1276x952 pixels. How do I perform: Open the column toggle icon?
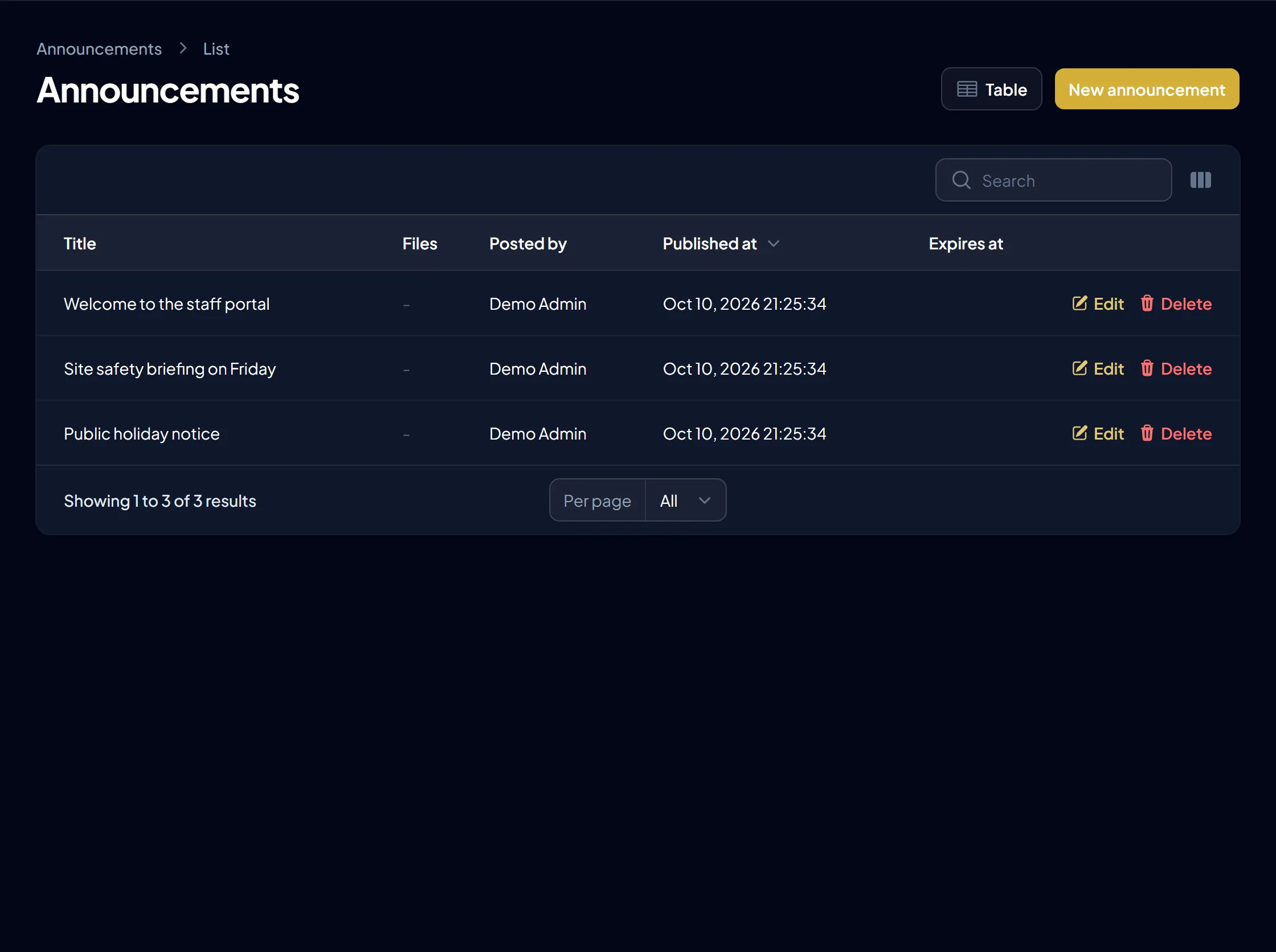pos(1200,180)
